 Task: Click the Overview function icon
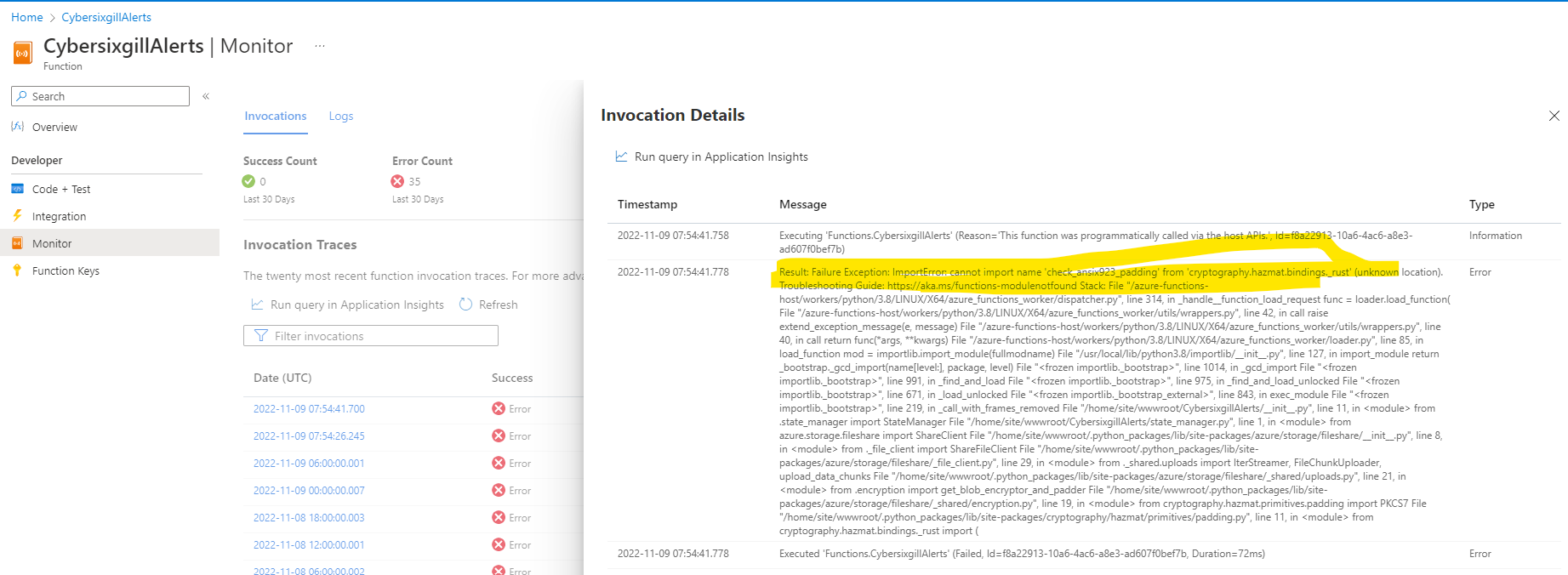click(x=17, y=127)
